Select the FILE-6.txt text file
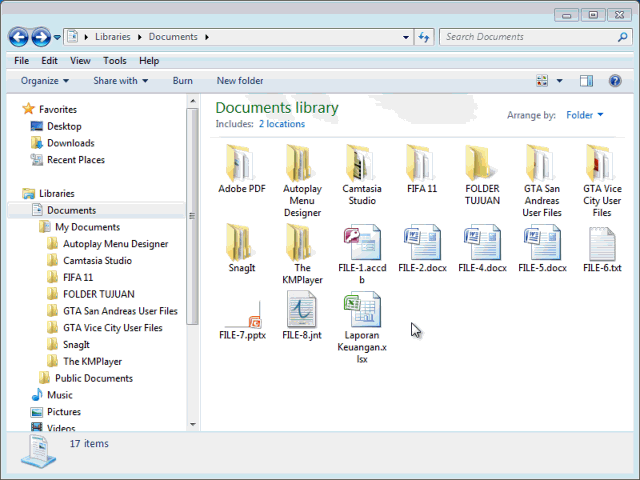640x480 pixels. coord(602,248)
